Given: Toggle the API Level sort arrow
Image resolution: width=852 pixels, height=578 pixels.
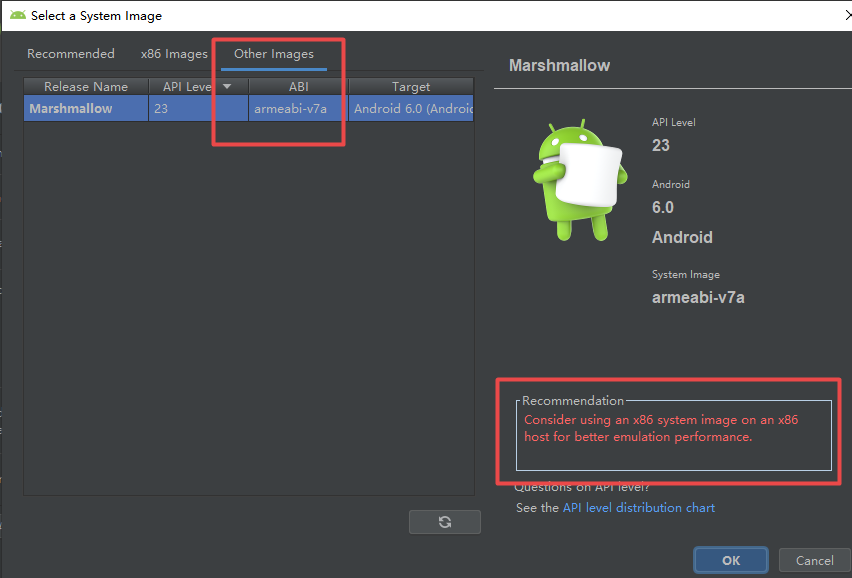Looking at the screenshot, I should 227,86.
